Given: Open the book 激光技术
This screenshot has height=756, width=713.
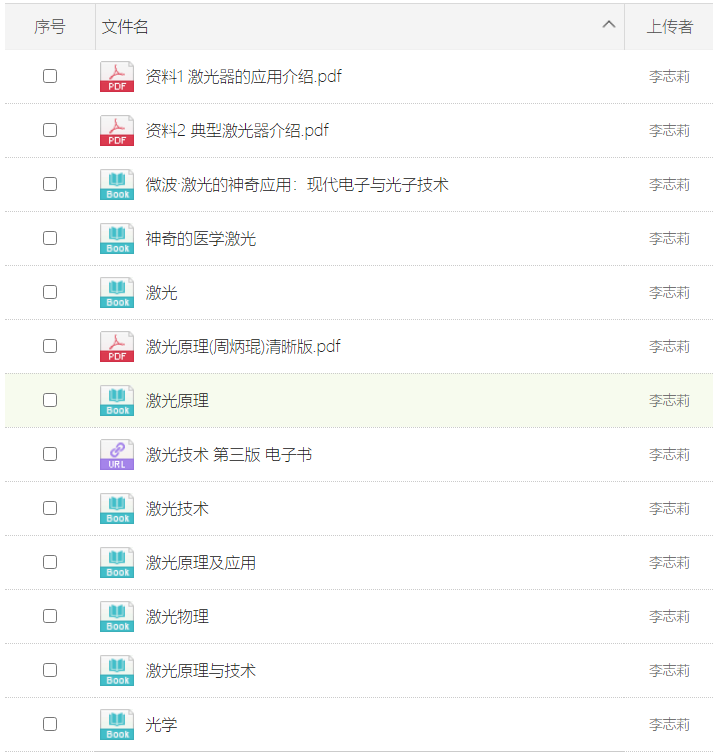Looking at the screenshot, I should 177,509.
